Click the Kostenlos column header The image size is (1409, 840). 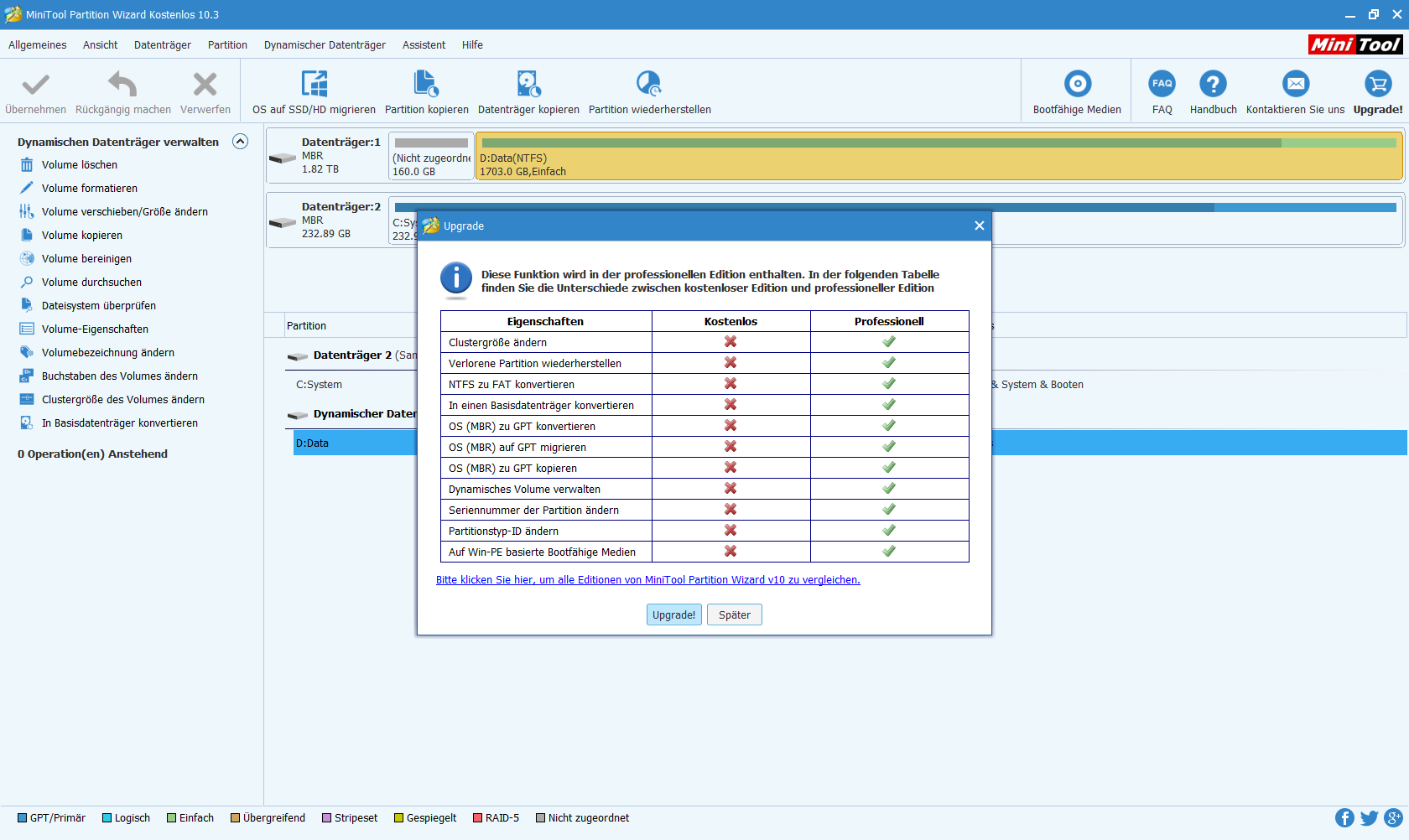[x=730, y=321]
